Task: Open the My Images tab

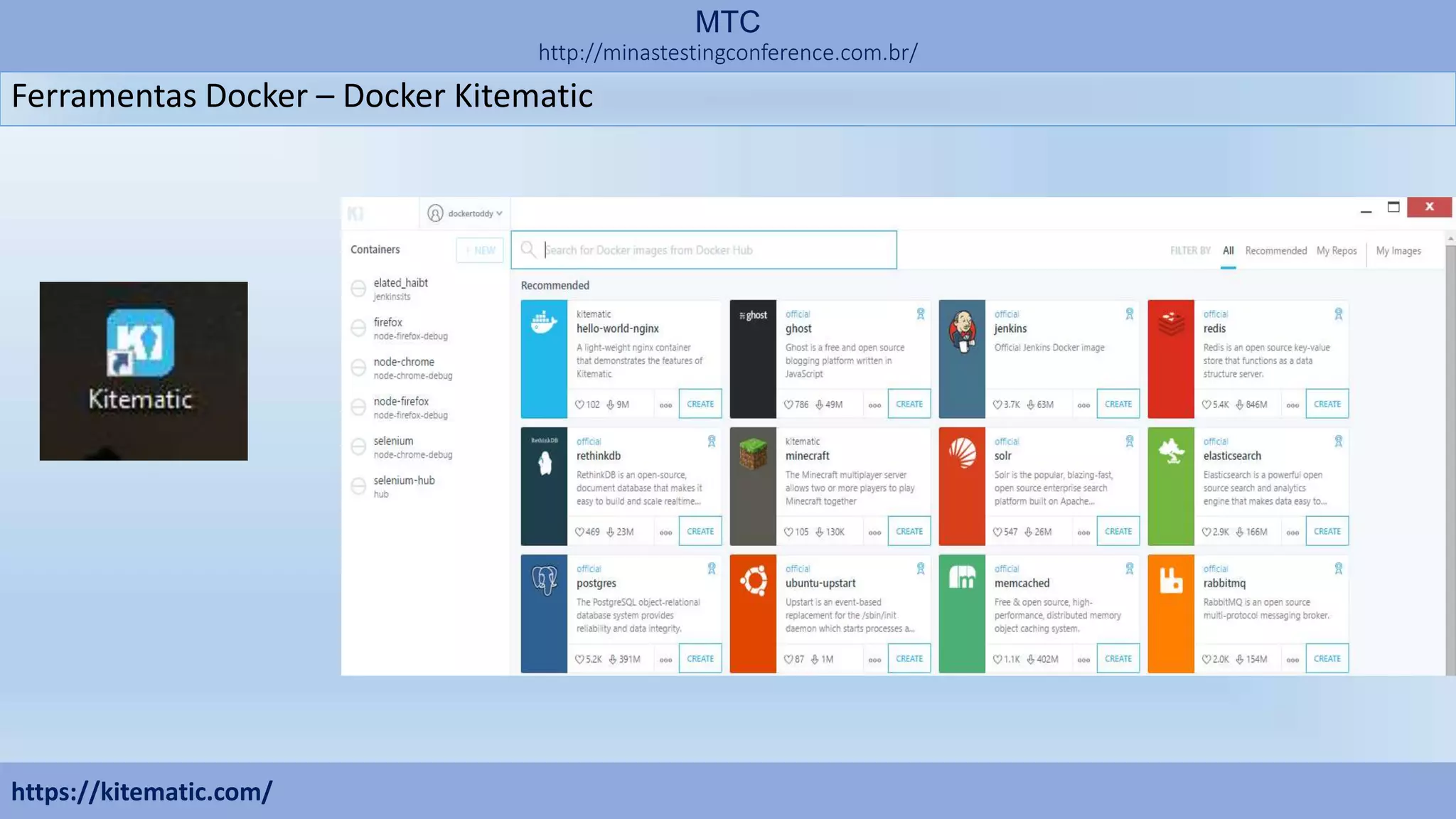Action: pos(1398,251)
